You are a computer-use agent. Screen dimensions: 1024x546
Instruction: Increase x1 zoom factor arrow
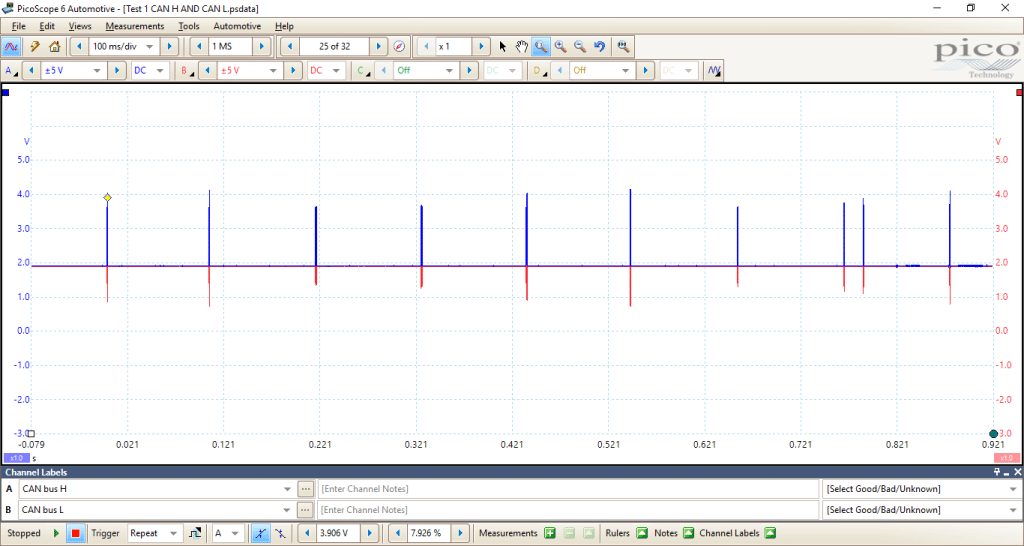click(481, 47)
